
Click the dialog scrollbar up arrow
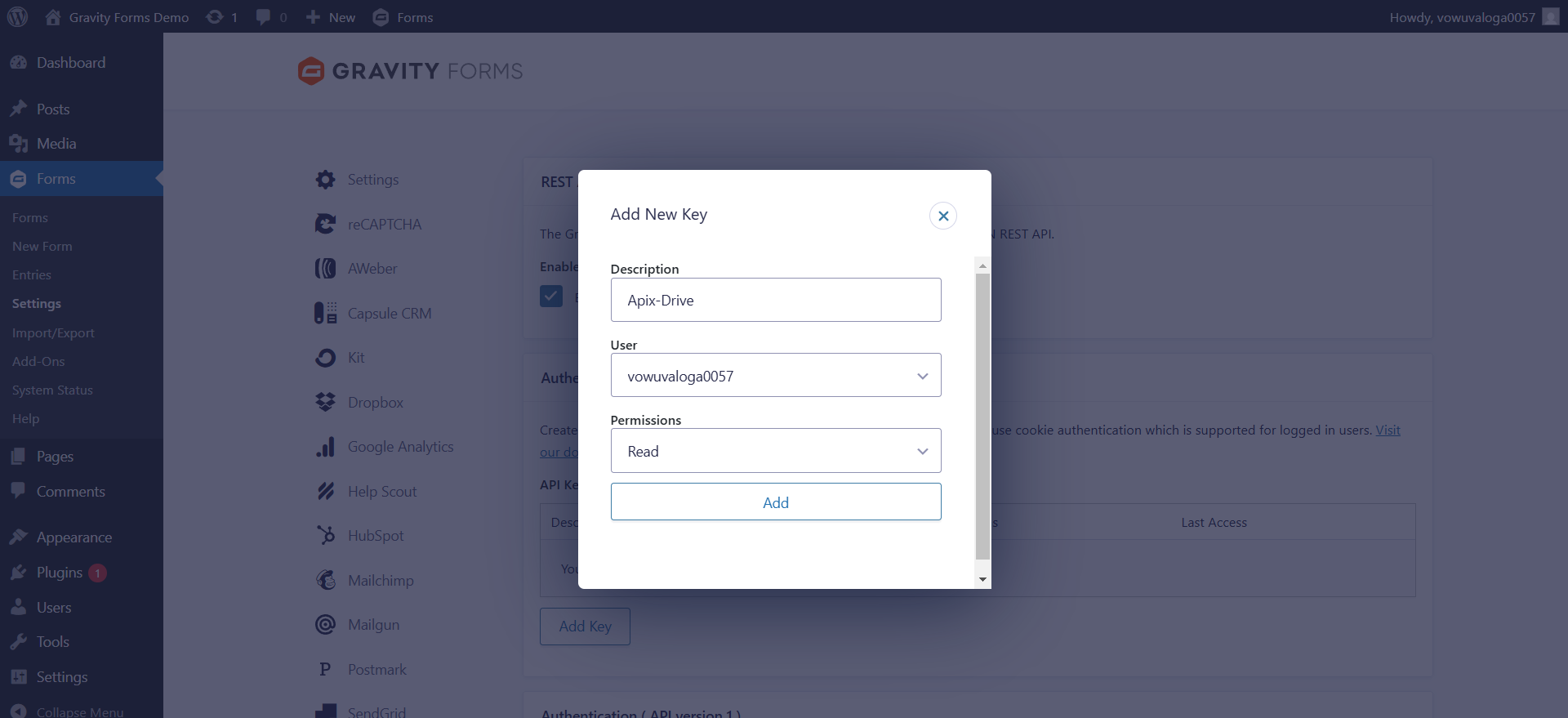coord(982,265)
